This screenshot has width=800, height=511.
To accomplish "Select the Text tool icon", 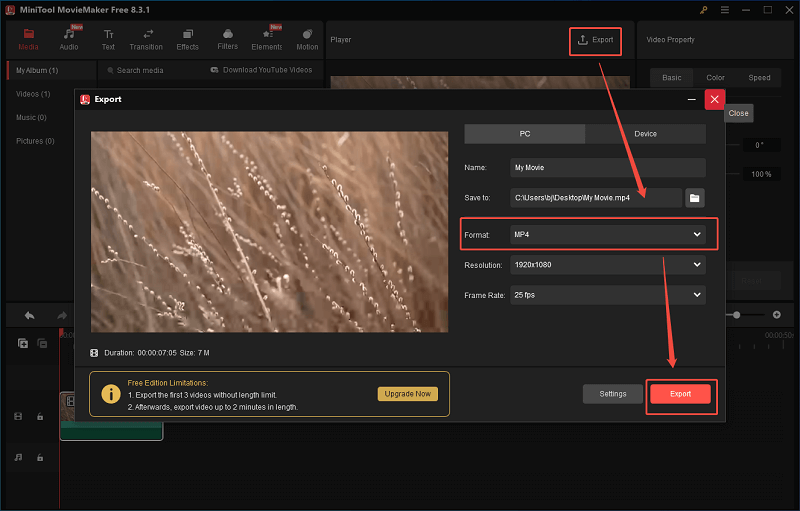I will 108,39.
